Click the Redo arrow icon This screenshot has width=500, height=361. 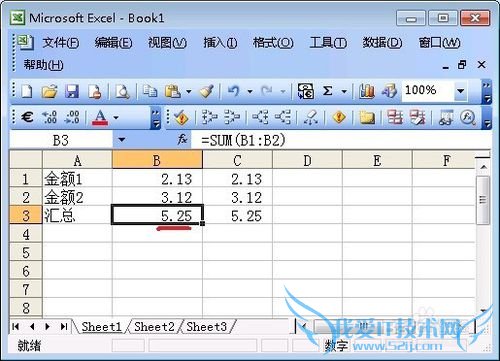click(267, 91)
